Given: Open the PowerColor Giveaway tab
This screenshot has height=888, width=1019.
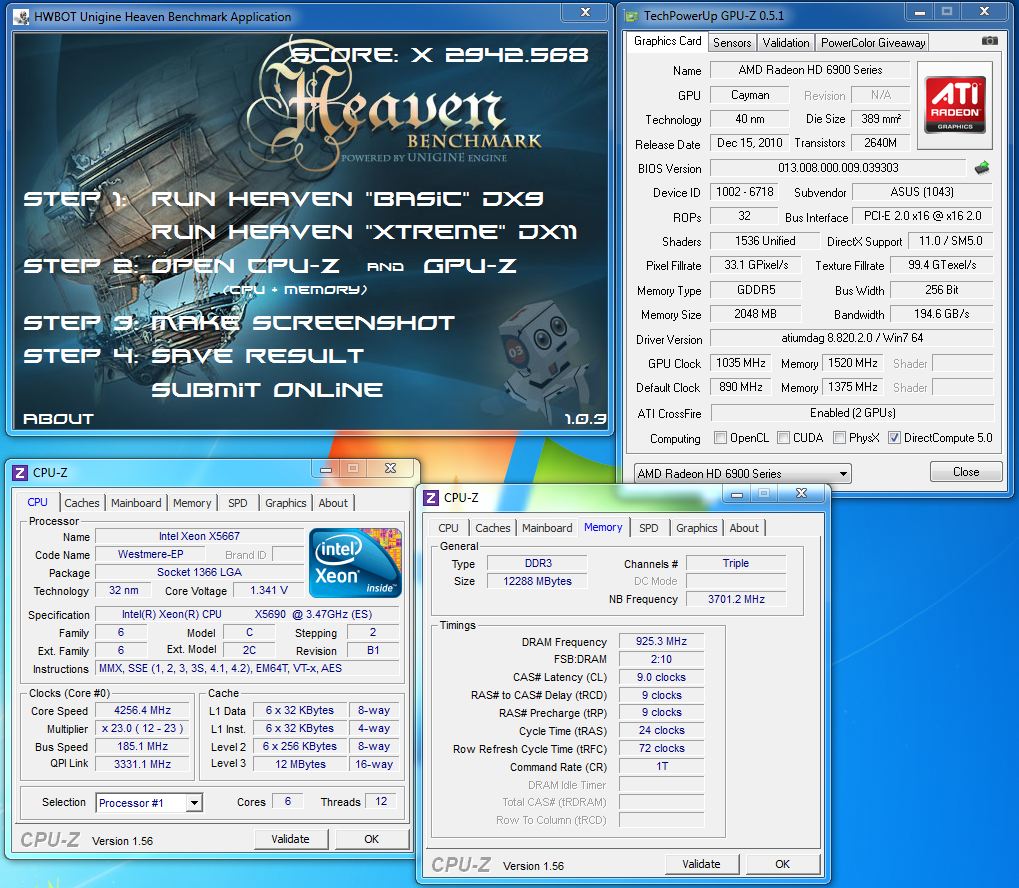Looking at the screenshot, I should click(873, 43).
